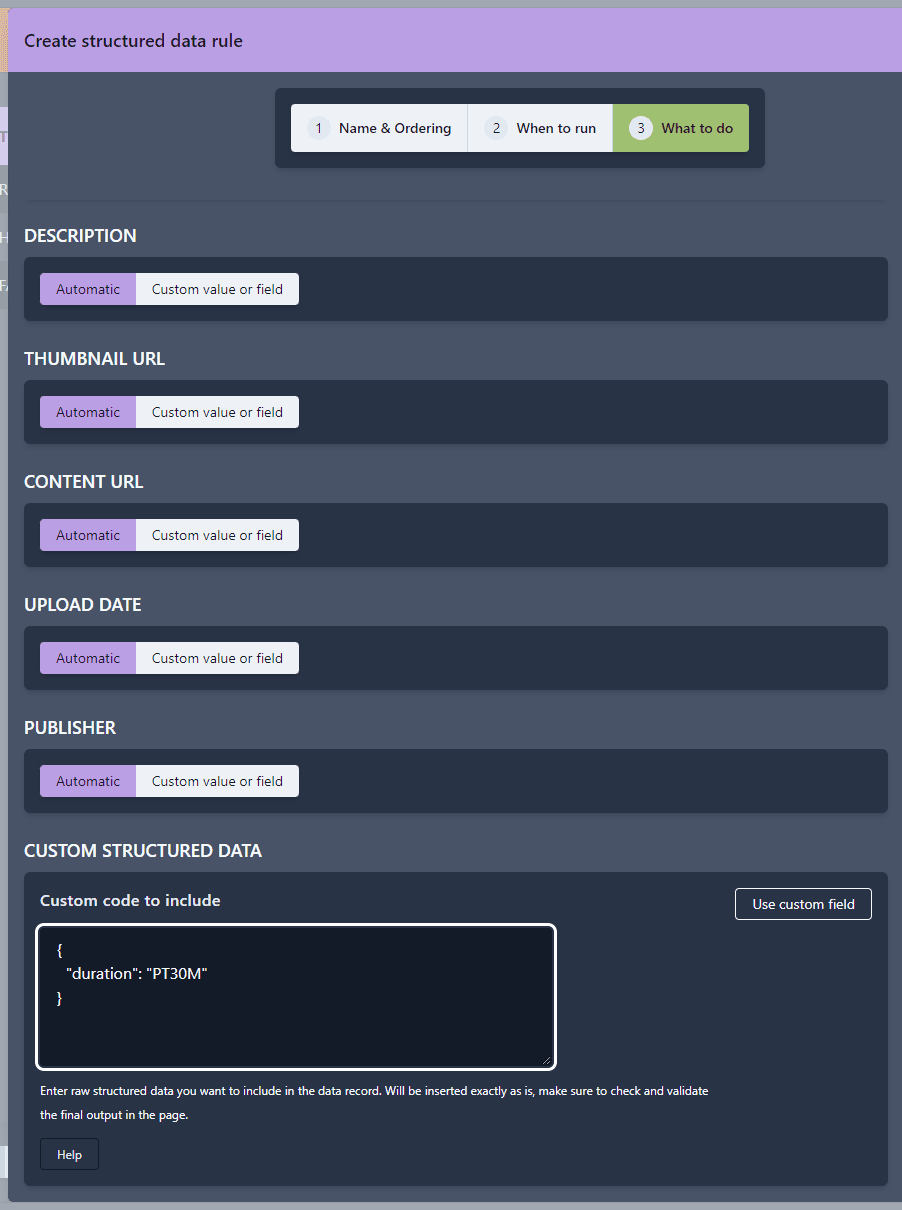Choose custom value for Publisher
902x1210 pixels.
coord(217,781)
